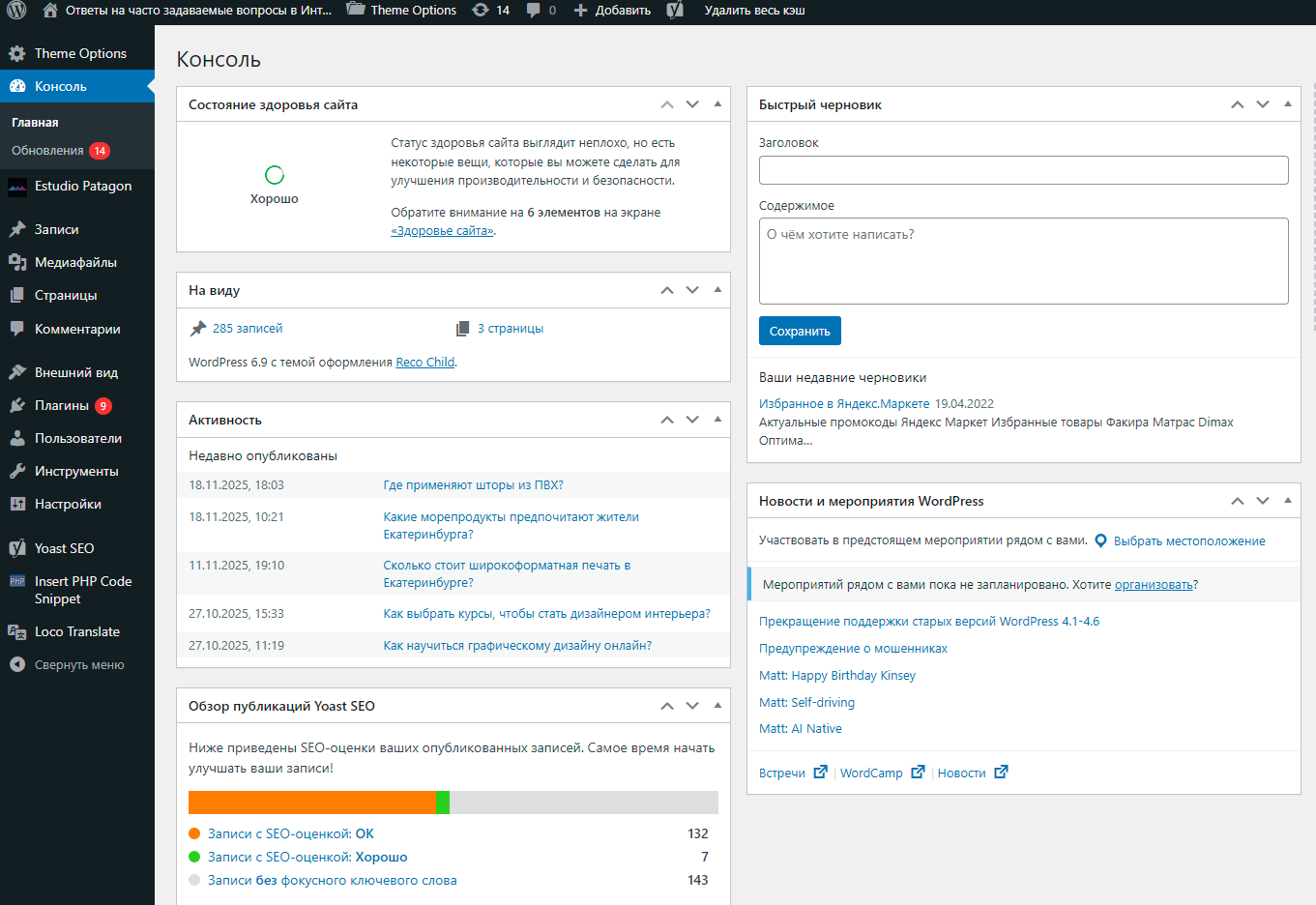Move the At a Glance widget down
1316x905 pixels.
[x=692, y=290]
